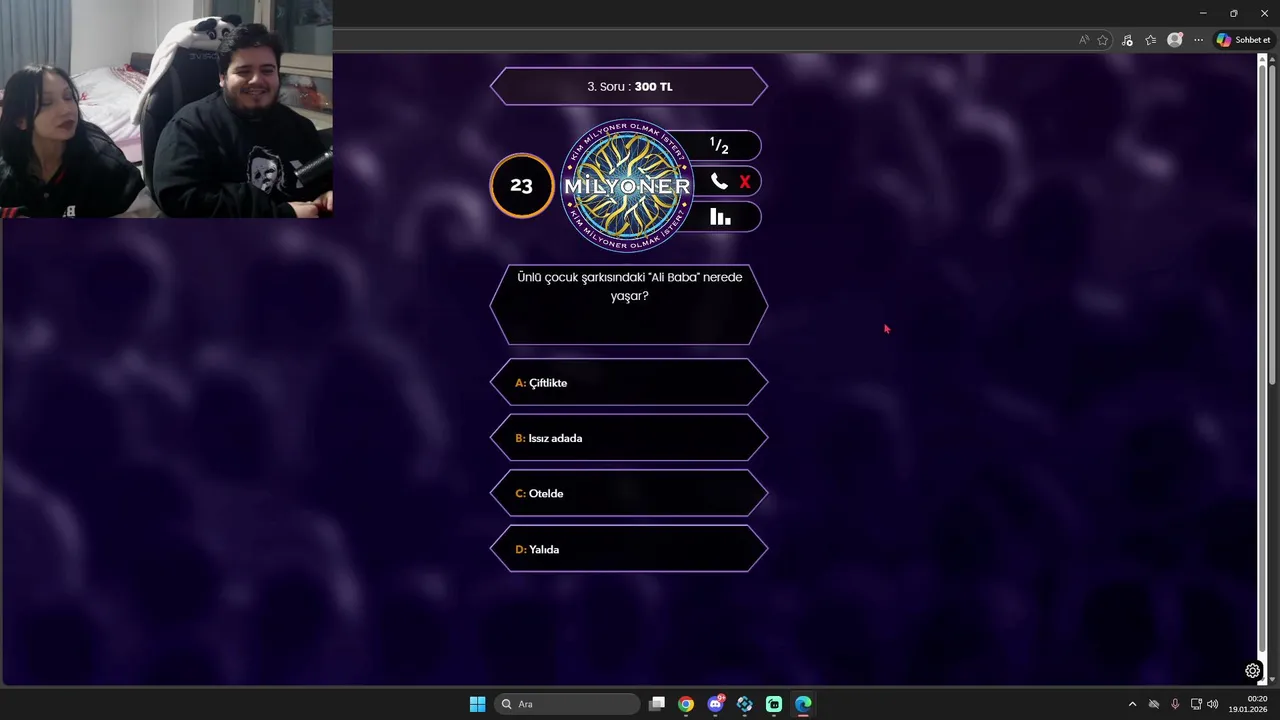Open the media control music-note icon
The height and width of the screenshot is (720, 1280).
[1128, 40]
